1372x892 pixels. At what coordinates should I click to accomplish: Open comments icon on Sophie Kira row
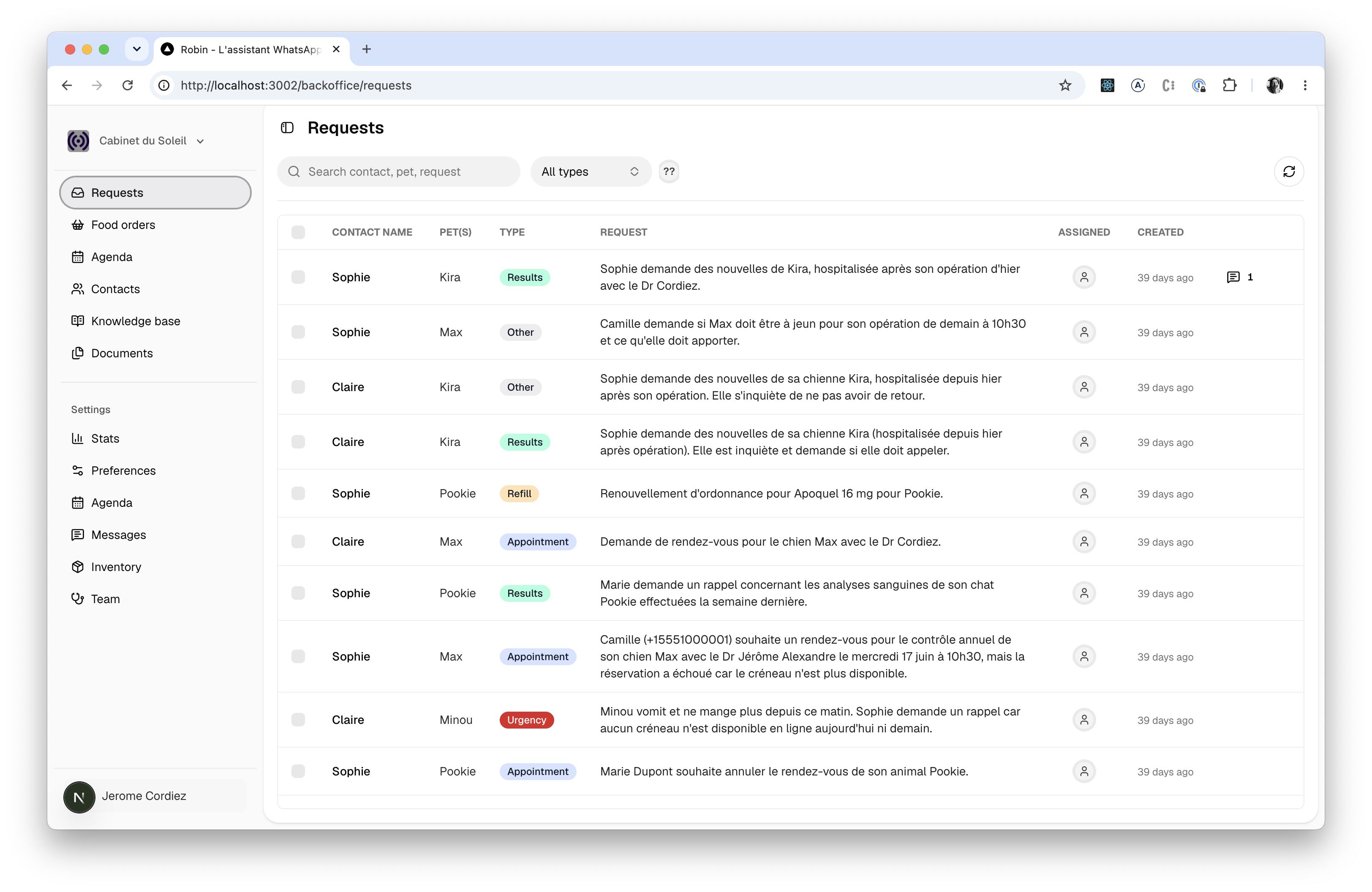click(x=1233, y=277)
